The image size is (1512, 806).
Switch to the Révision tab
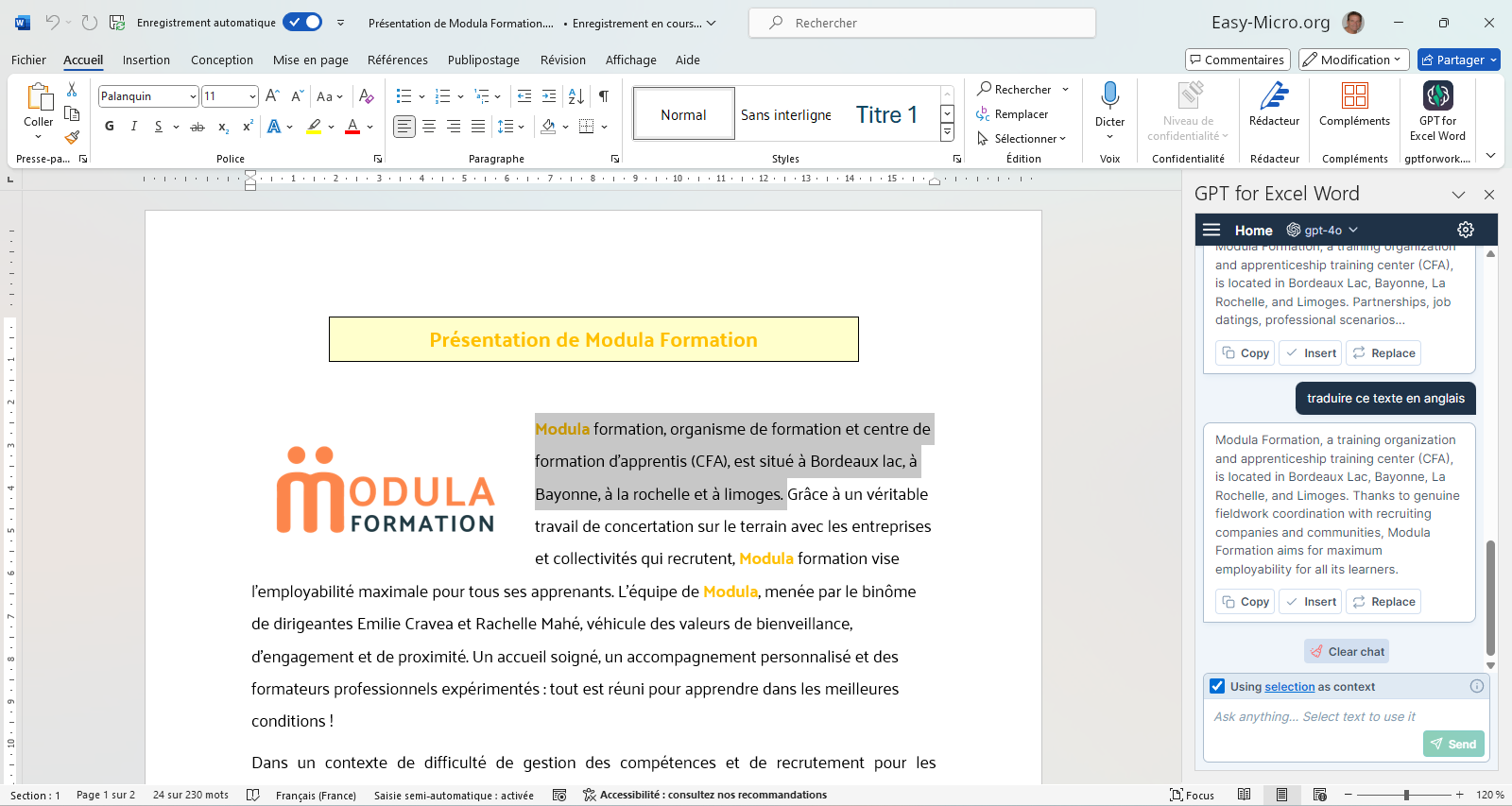[563, 60]
